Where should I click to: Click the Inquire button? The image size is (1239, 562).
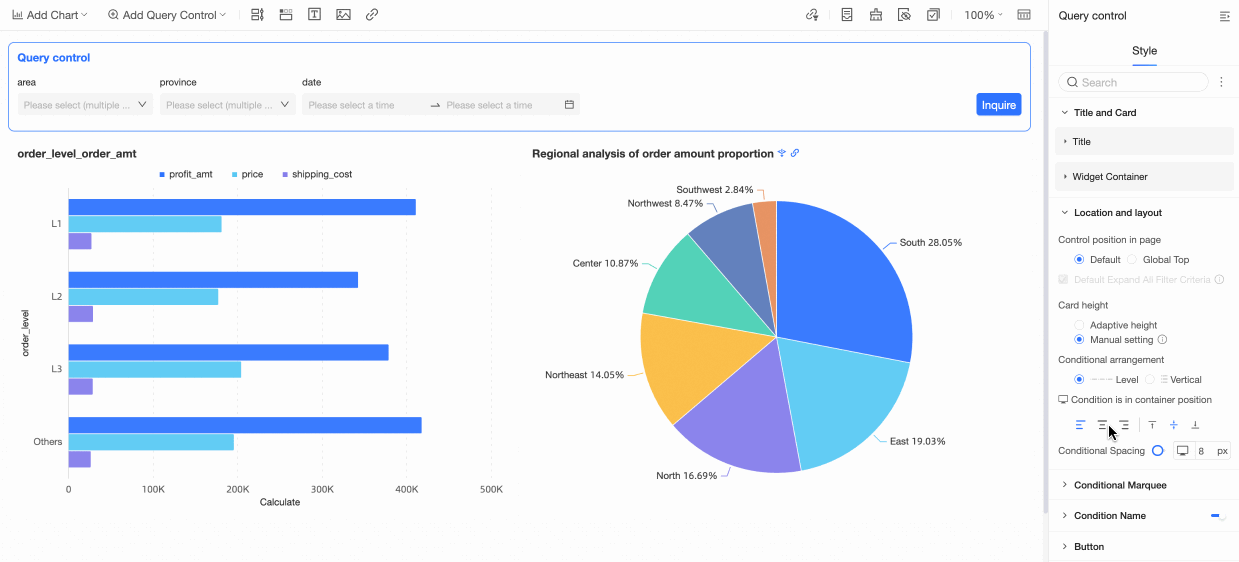998,105
